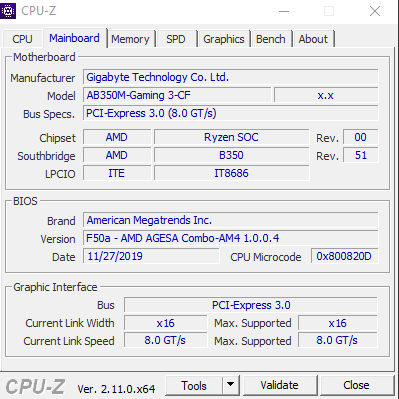This screenshot has width=399, height=399.
Task: Select Bus Specs value PCI-Express 3.0 (8.0 GT/s)
Action: (x=231, y=113)
